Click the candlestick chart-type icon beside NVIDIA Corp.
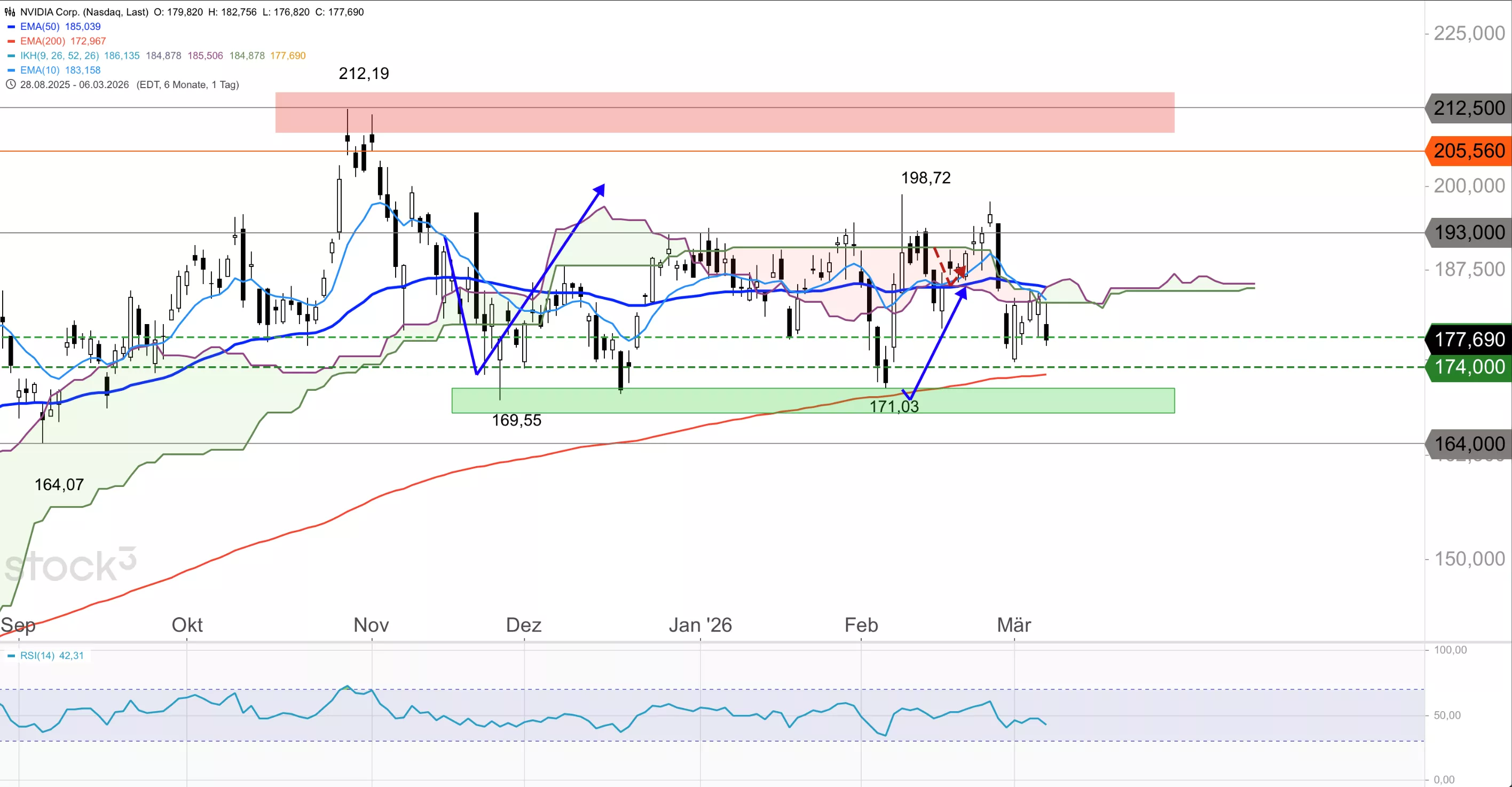The image size is (1512, 787). pyautogui.click(x=10, y=12)
